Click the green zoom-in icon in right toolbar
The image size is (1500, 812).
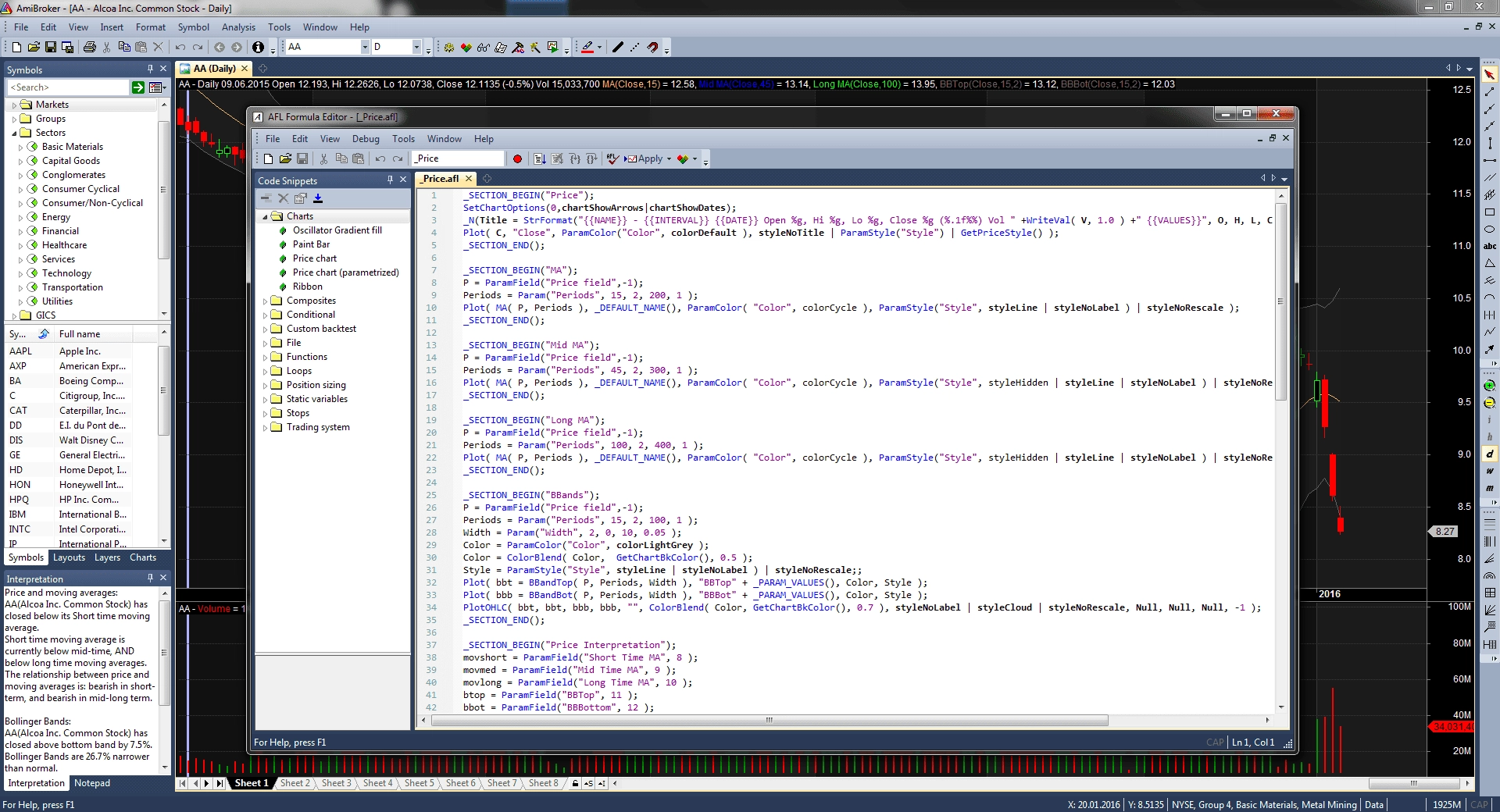[x=1490, y=386]
